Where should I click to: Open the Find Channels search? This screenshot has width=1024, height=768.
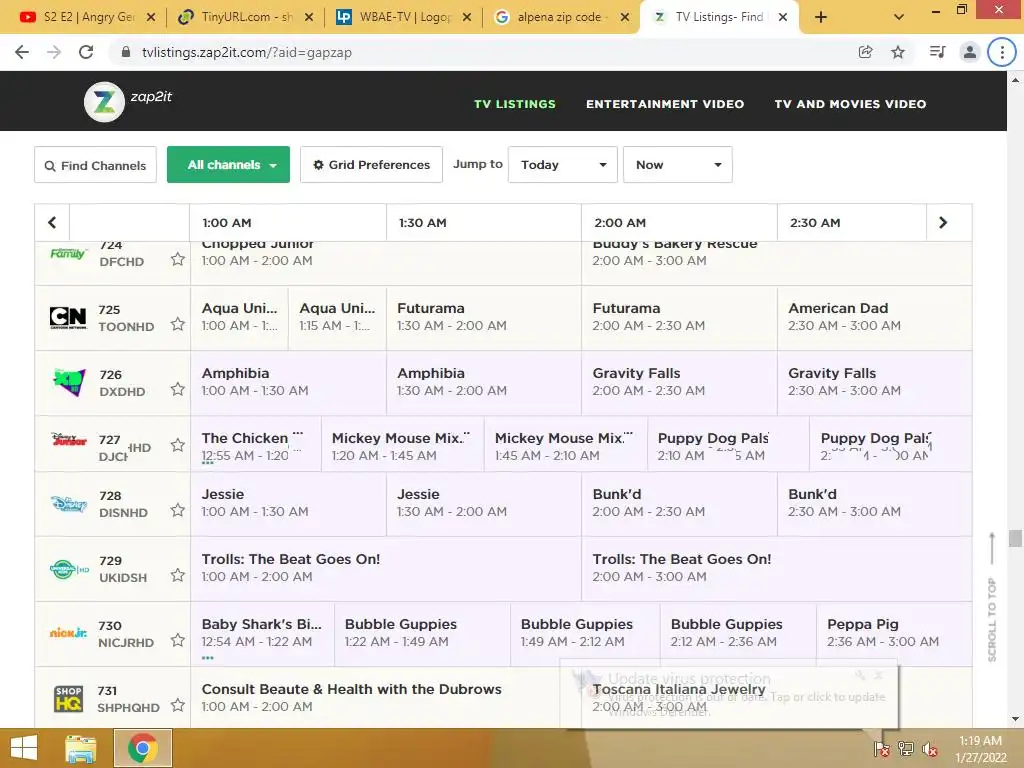(x=95, y=165)
